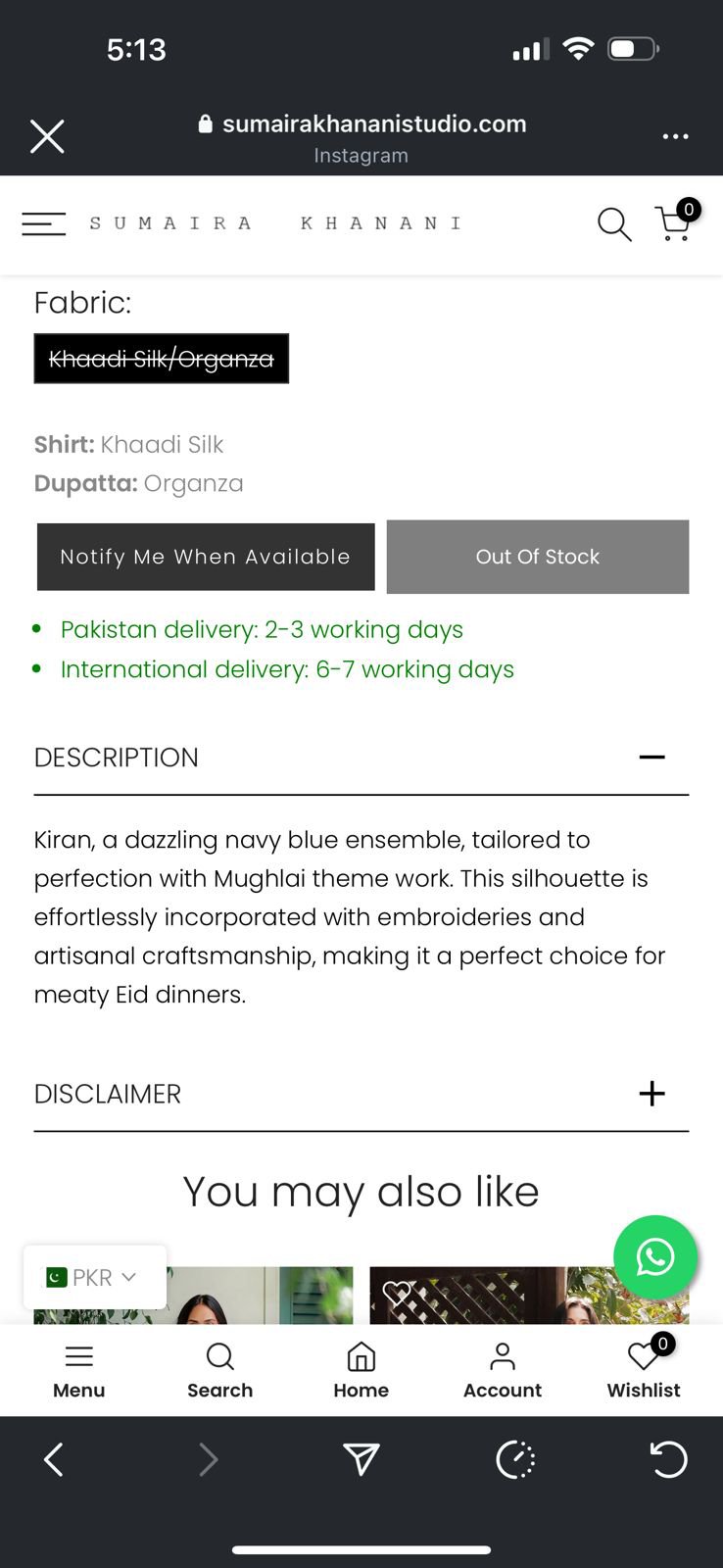723x1568 pixels.
Task: Go to Home in bottom navigation
Action: pyautogui.click(x=361, y=1370)
